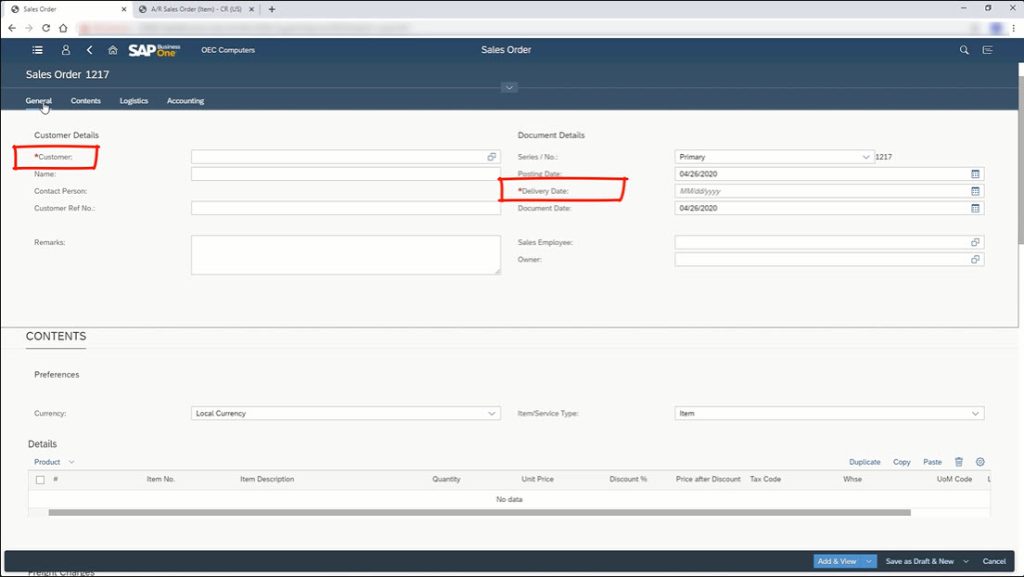Open Document Date calendar picker
1024x577 pixels.
[975, 208]
